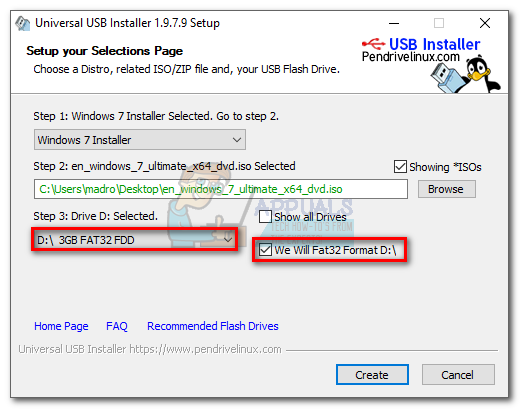Click the disabled maximize window icon
Viewport: 520px width, 409px height.
pos(439,23)
